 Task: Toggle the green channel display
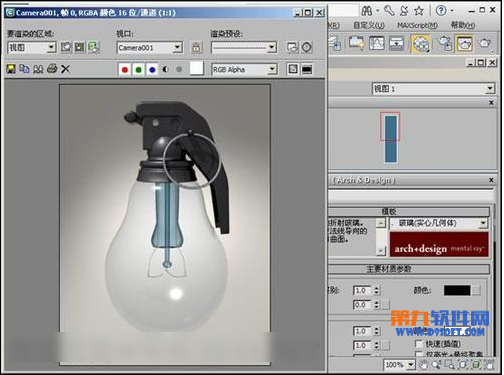coord(138,70)
